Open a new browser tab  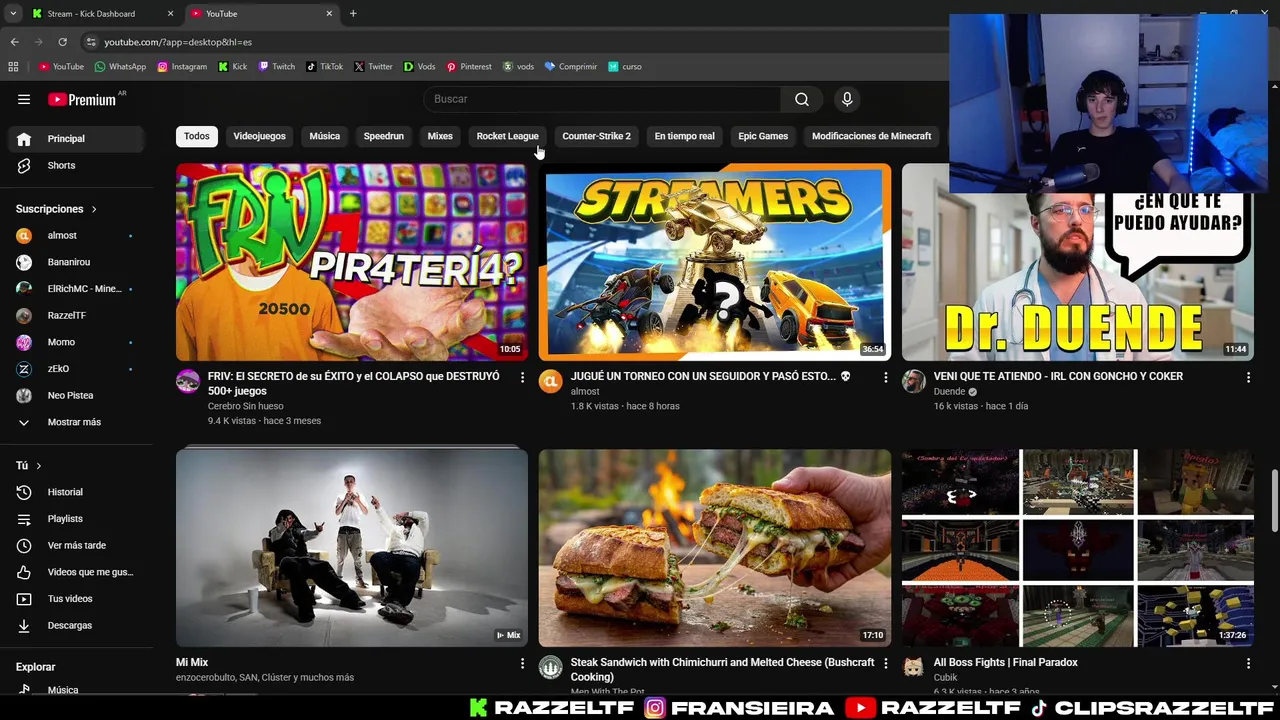(353, 14)
